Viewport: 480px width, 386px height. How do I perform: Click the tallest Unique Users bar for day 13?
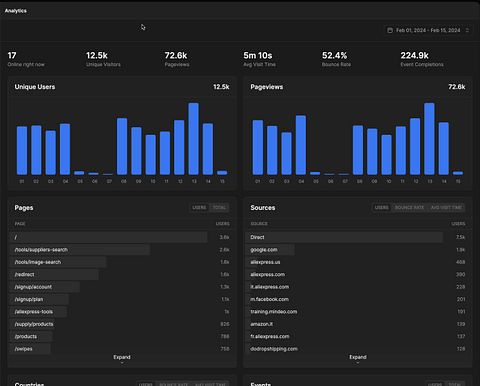point(193,139)
